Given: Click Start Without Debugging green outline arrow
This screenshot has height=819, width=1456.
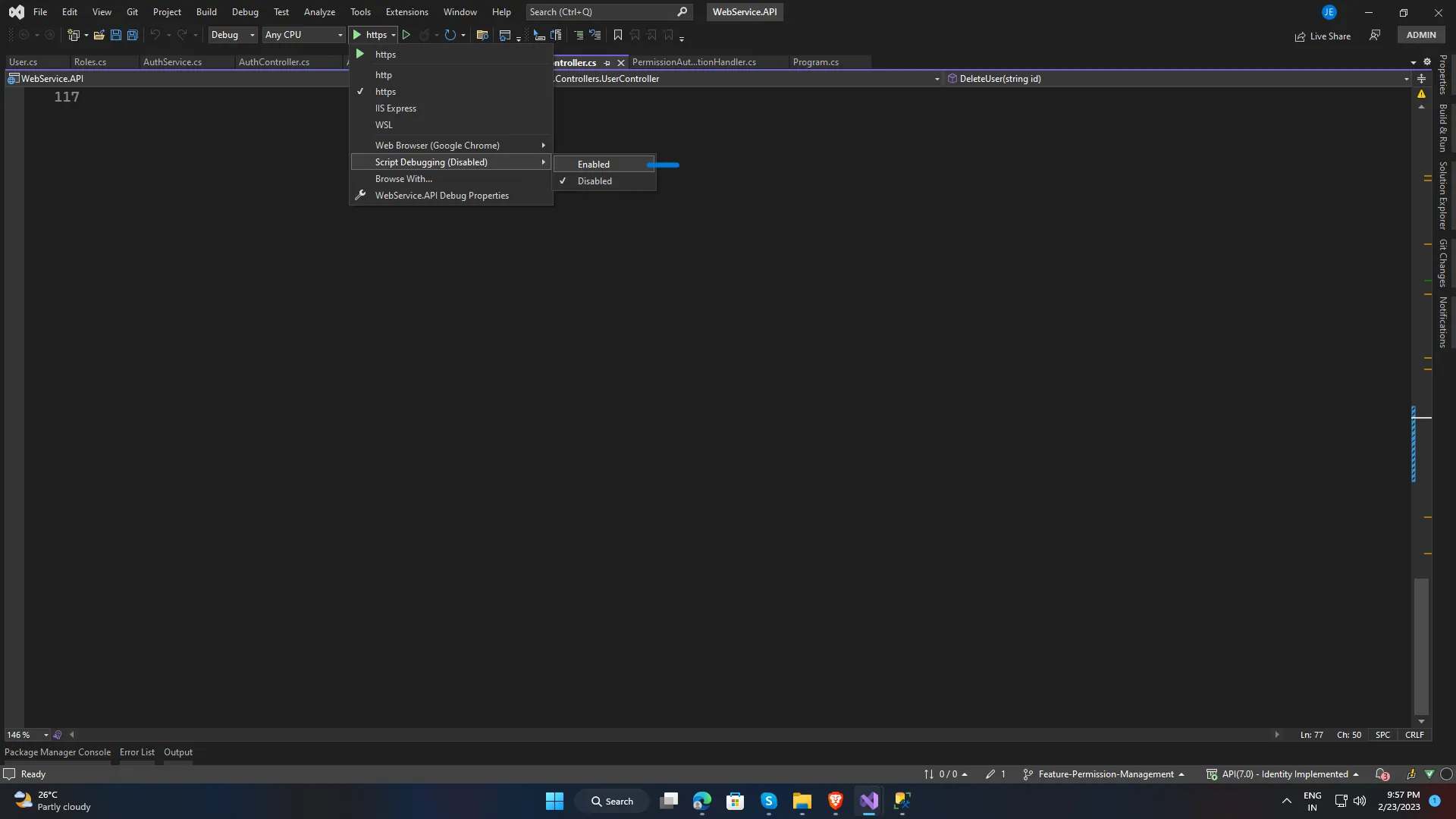Looking at the screenshot, I should click(406, 35).
